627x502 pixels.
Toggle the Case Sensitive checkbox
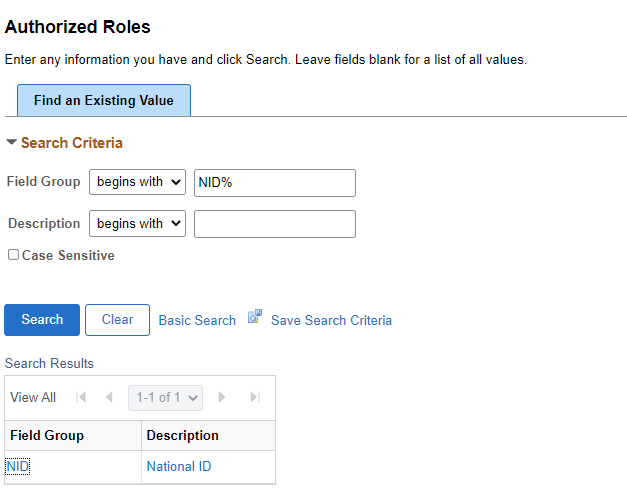click(13, 255)
